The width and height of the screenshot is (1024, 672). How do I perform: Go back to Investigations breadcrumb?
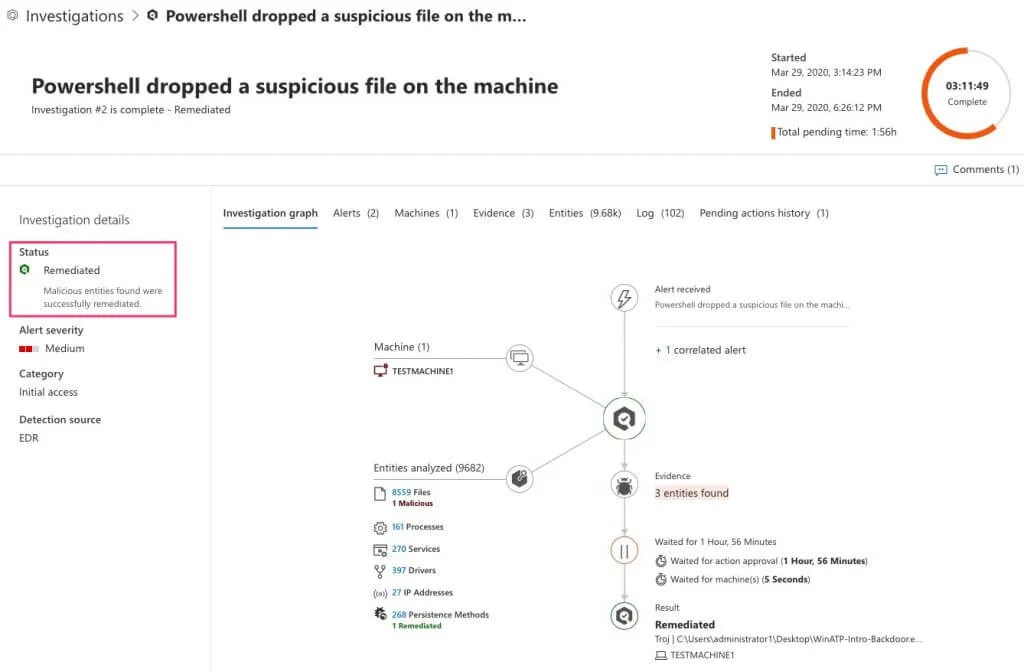pyautogui.click(x=74, y=16)
